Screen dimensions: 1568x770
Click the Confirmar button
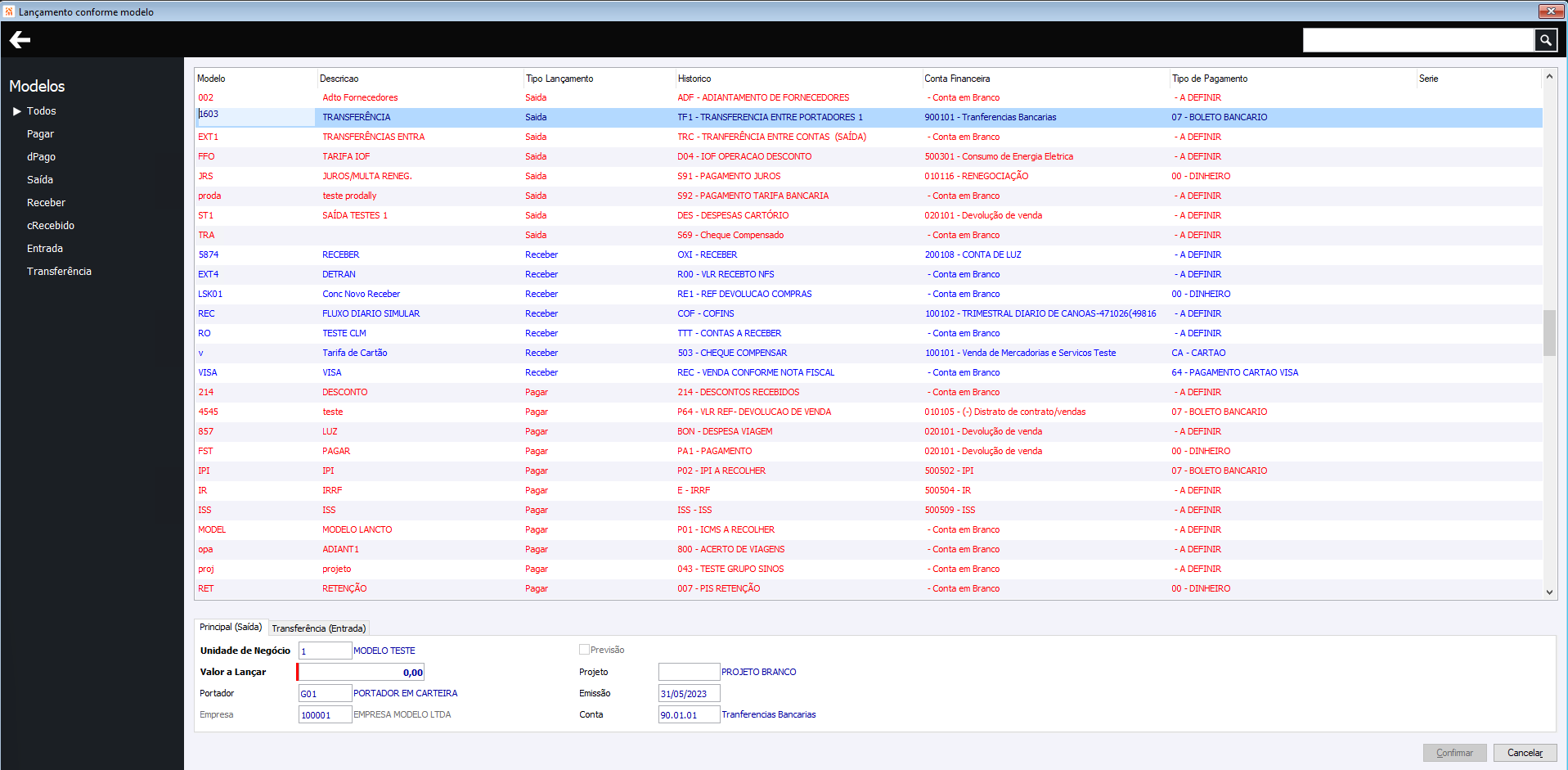click(1454, 753)
